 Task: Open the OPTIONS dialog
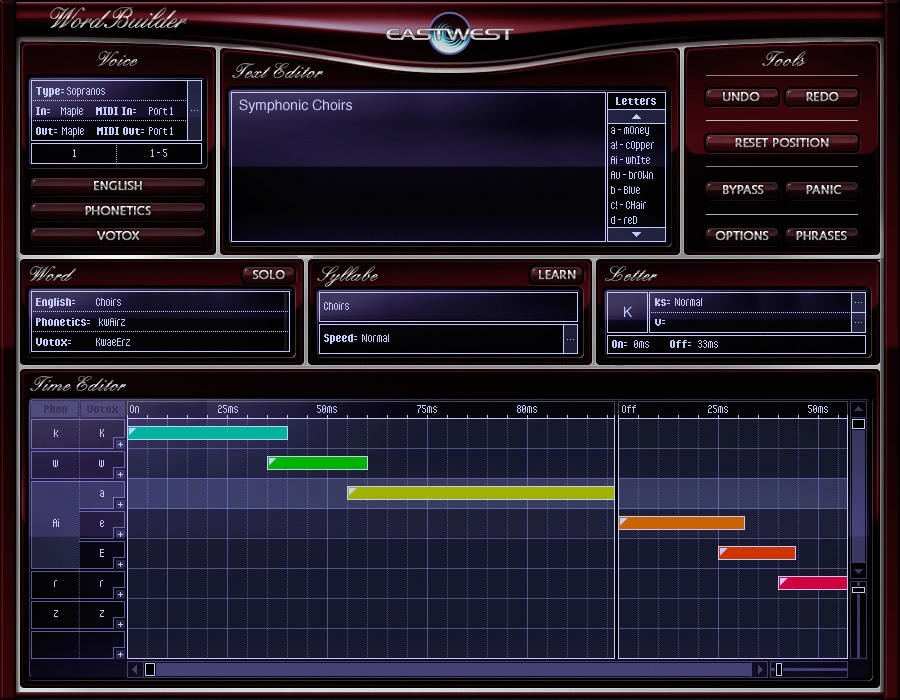coord(742,235)
